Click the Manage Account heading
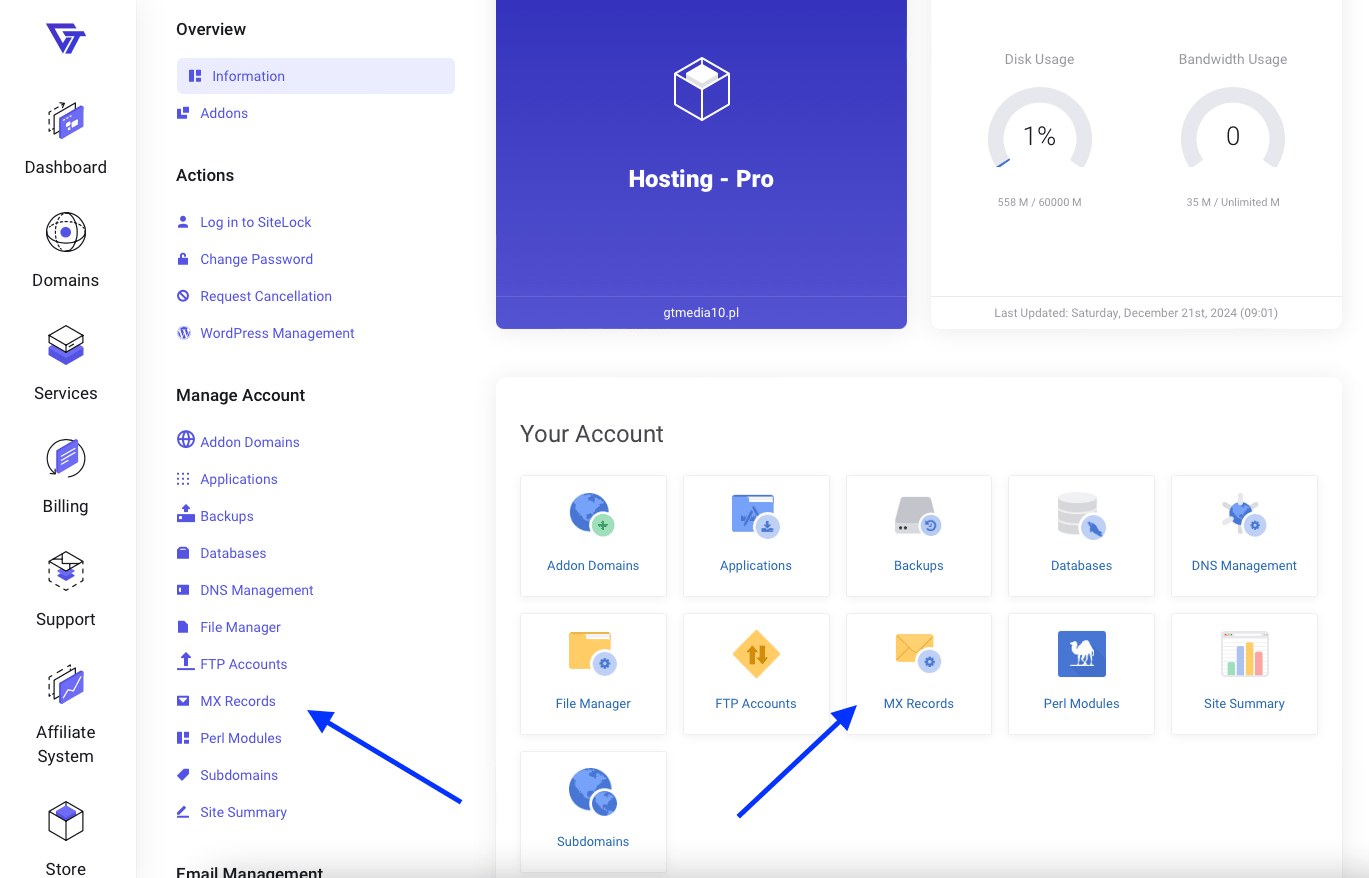The image size is (1369, 878). (241, 395)
